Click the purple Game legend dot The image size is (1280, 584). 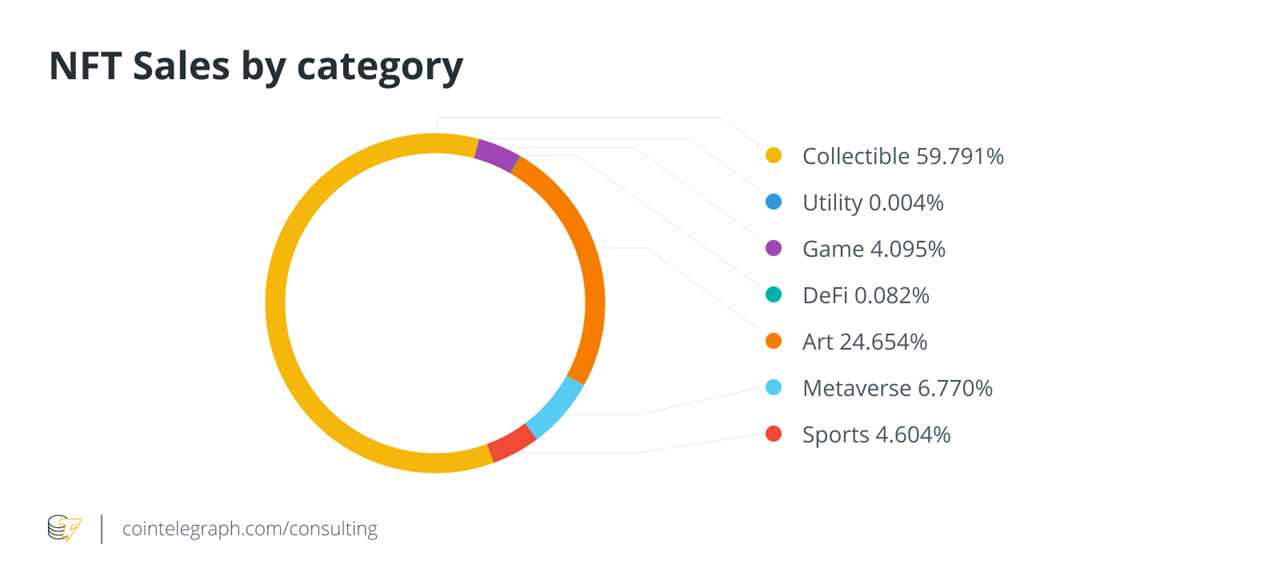tap(773, 249)
